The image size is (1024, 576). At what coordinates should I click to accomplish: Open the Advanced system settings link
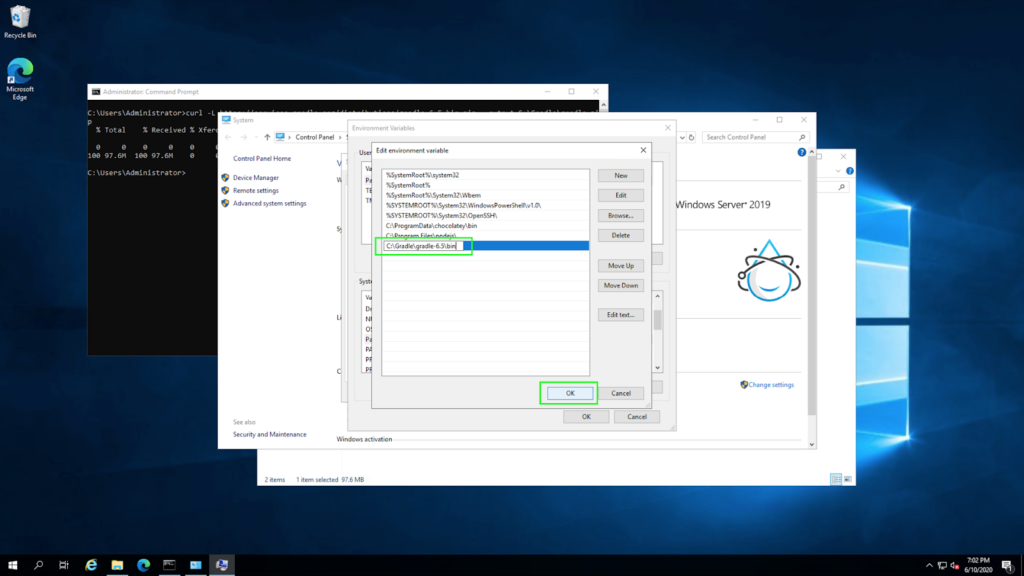269,203
